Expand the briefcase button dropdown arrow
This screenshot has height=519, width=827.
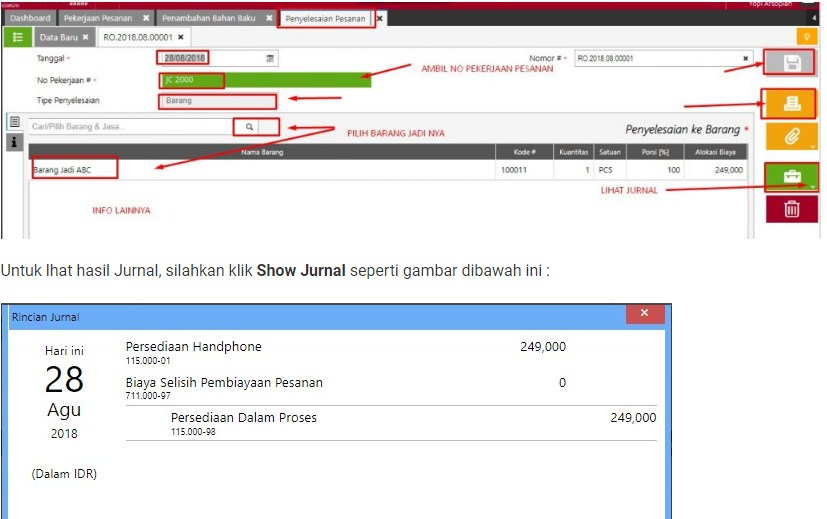813,186
